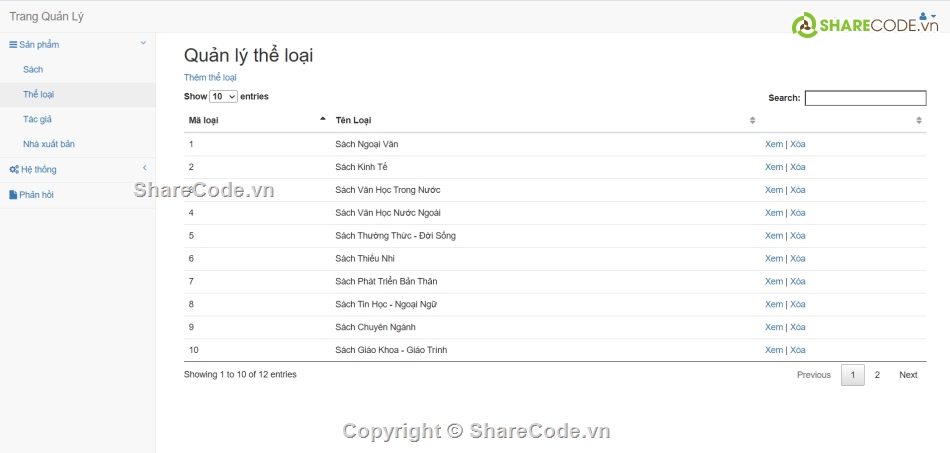Focus the Search input field
This screenshot has width=950, height=453.
click(865, 98)
